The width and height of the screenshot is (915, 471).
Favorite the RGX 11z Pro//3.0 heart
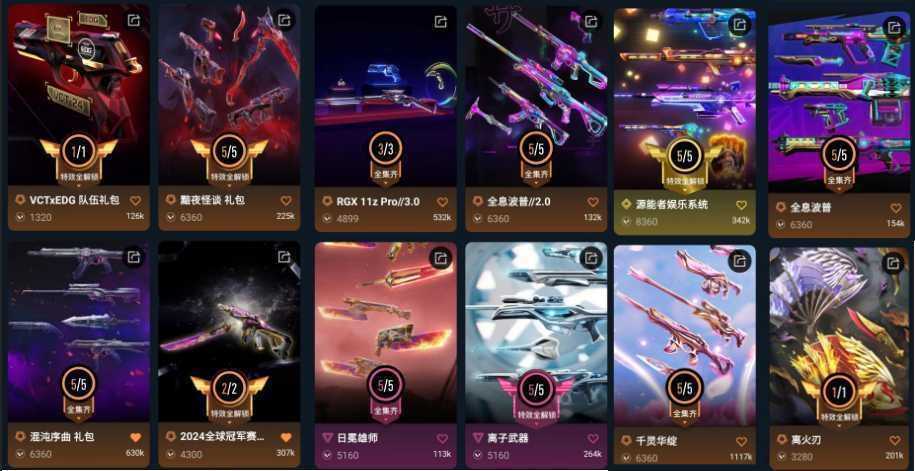pos(442,202)
